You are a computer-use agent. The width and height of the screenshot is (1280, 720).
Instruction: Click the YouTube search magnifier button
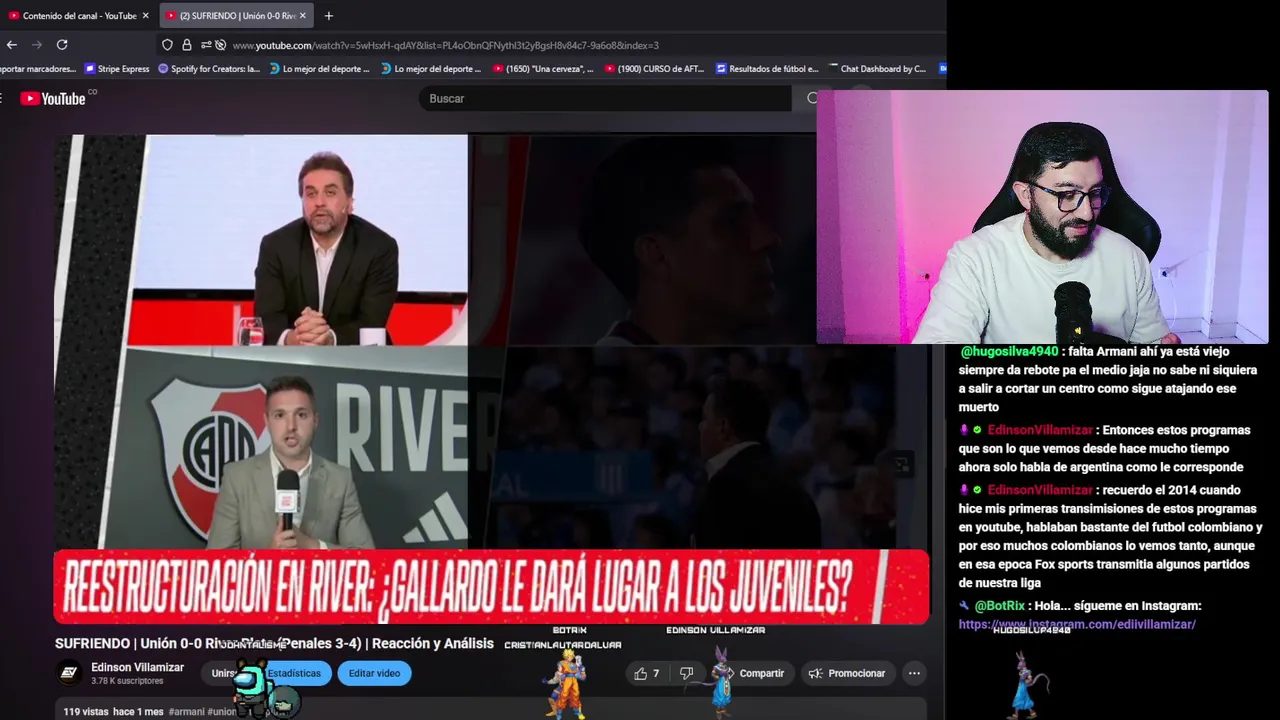(x=811, y=98)
